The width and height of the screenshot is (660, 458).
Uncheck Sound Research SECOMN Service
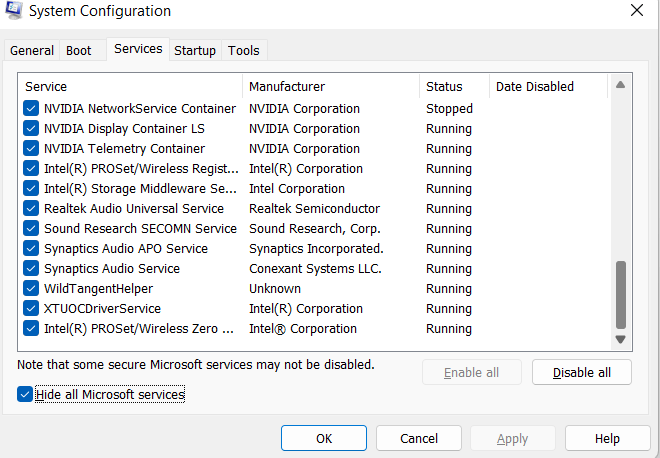pos(31,229)
